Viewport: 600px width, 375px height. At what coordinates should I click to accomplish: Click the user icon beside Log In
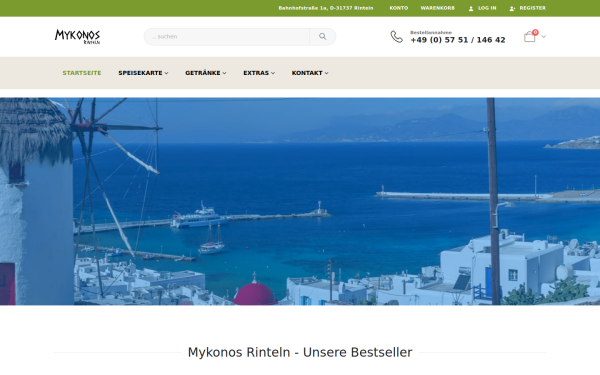pos(471,8)
